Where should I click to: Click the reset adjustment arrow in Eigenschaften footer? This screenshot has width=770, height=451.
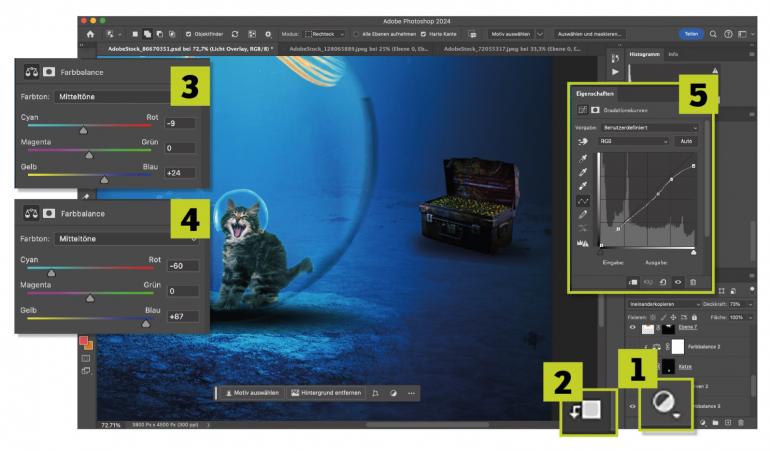(663, 282)
